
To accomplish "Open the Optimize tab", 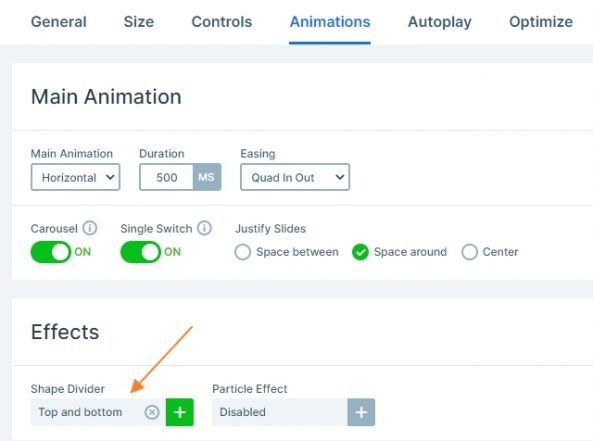I will tap(541, 22).
